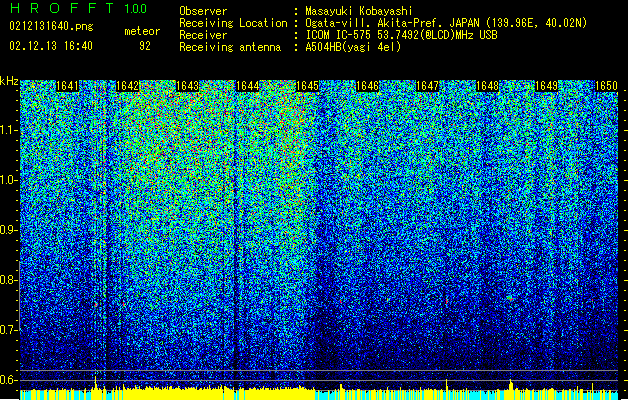Click the 0.7 kHz axis label
The height and width of the screenshot is (400, 629).
(9, 330)
